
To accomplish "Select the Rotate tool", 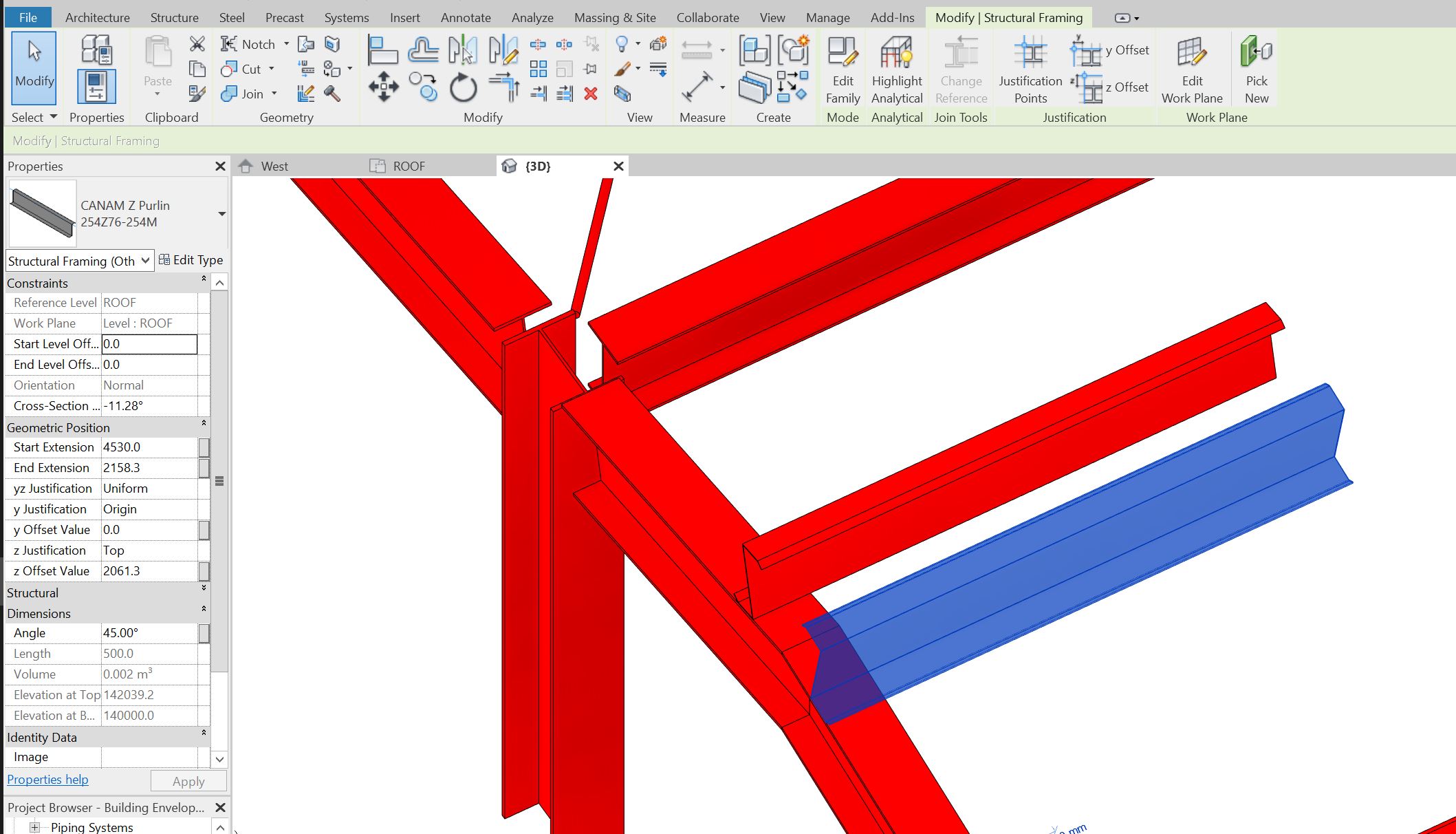I will tap(463, 87).
